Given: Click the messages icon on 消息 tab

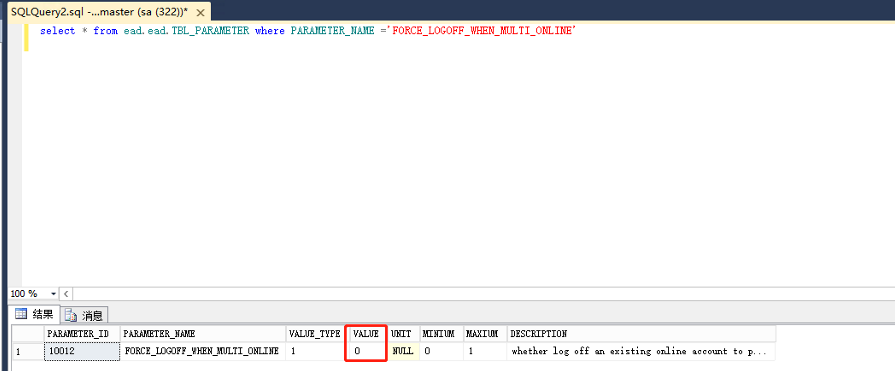Looking at the screenshot, I should tap(71, 315).
